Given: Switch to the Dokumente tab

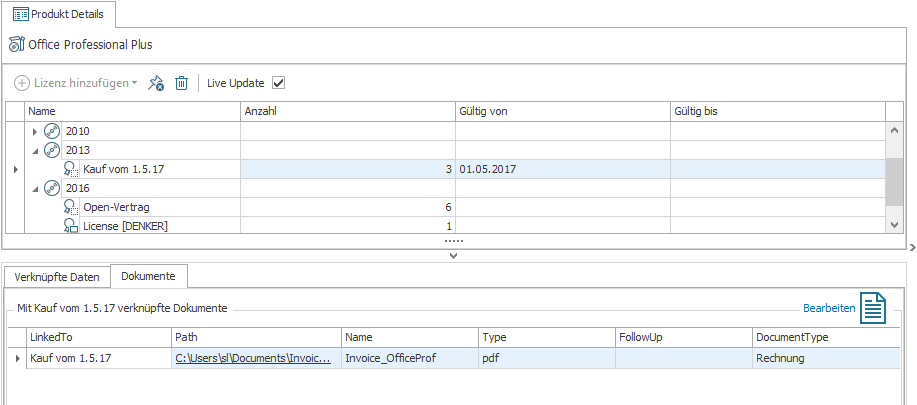Looking at the screenshot, I should (149, 276).
